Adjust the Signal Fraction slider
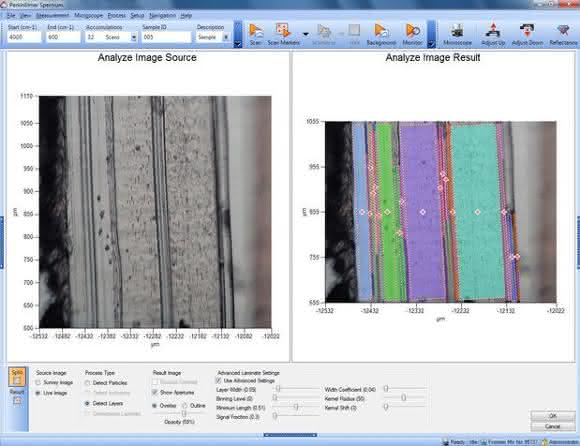 (x=275, y=416)
